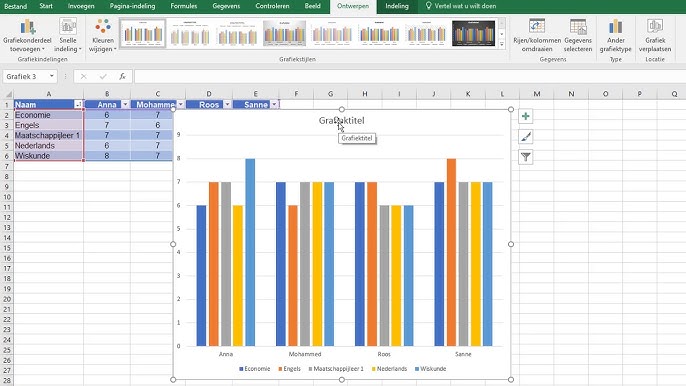Open the Sanne column filter dropdown
Image resolution: width=686 pixels, height=386 pixels.
click(x=274, y=104)
